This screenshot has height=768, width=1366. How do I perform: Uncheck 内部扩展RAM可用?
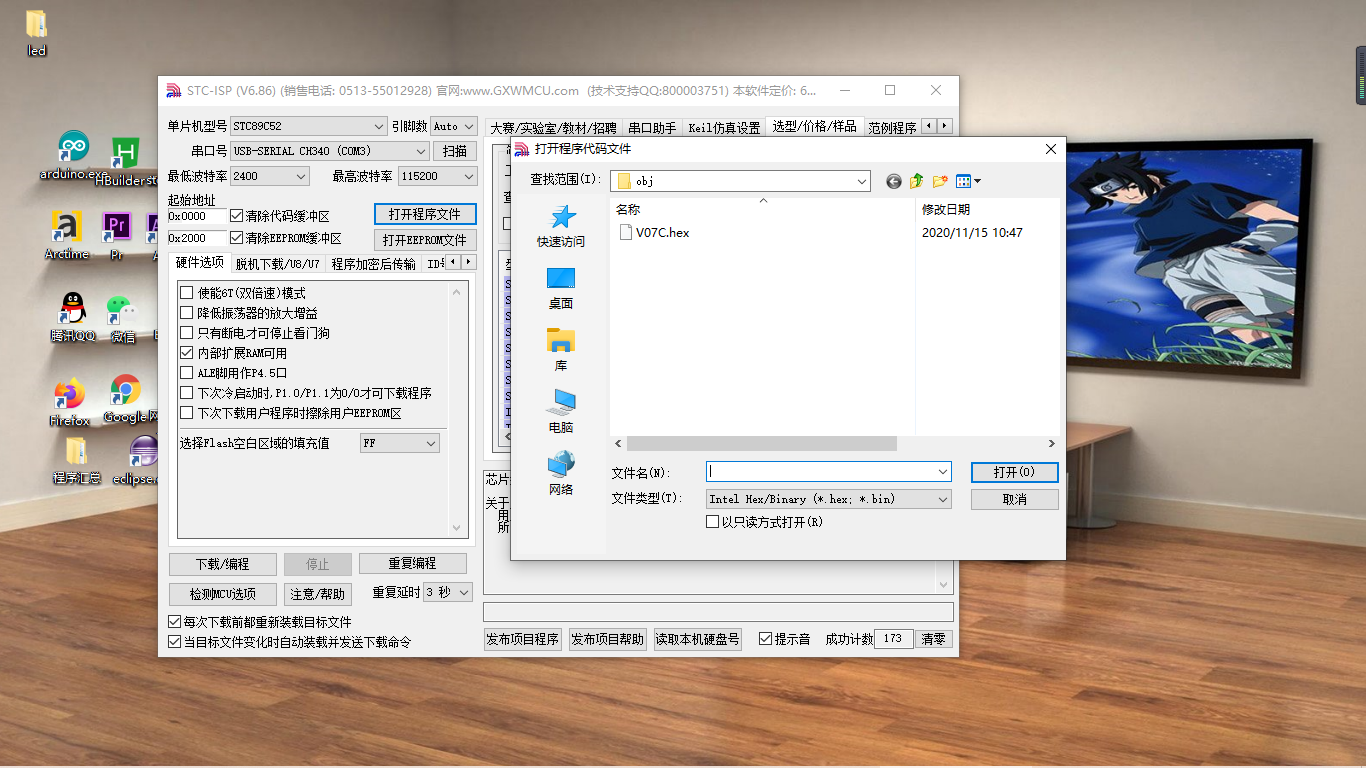186,353
